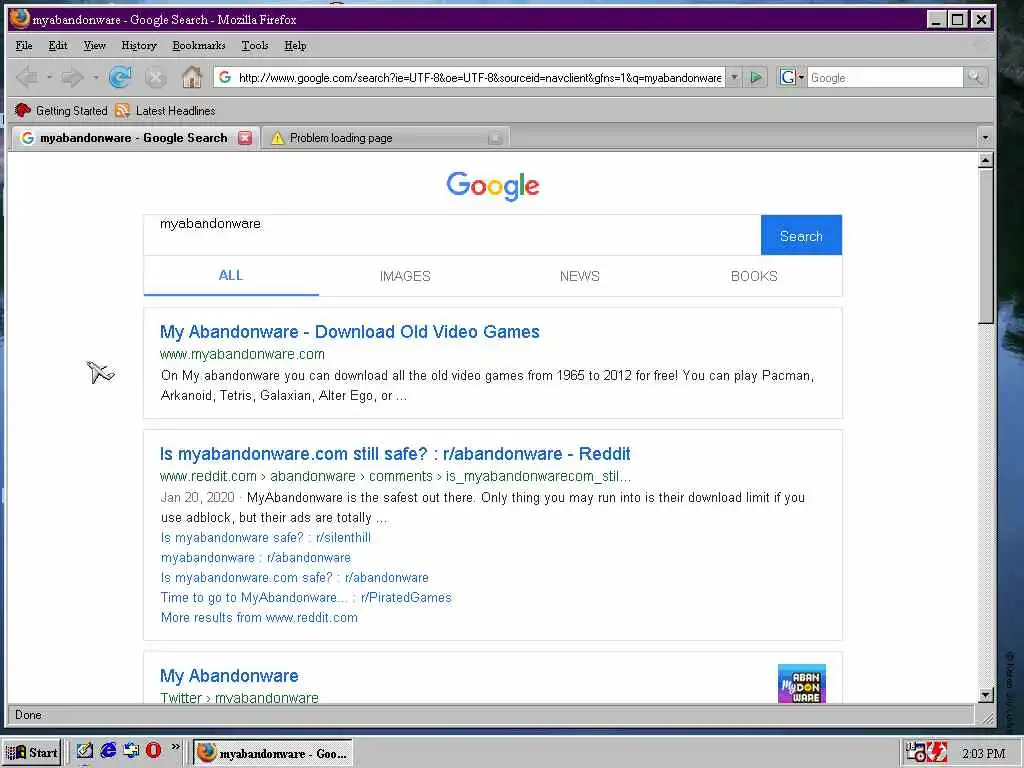Click the Google toolbar search field
Screen dimensions: 1024x768
point(885,78)
